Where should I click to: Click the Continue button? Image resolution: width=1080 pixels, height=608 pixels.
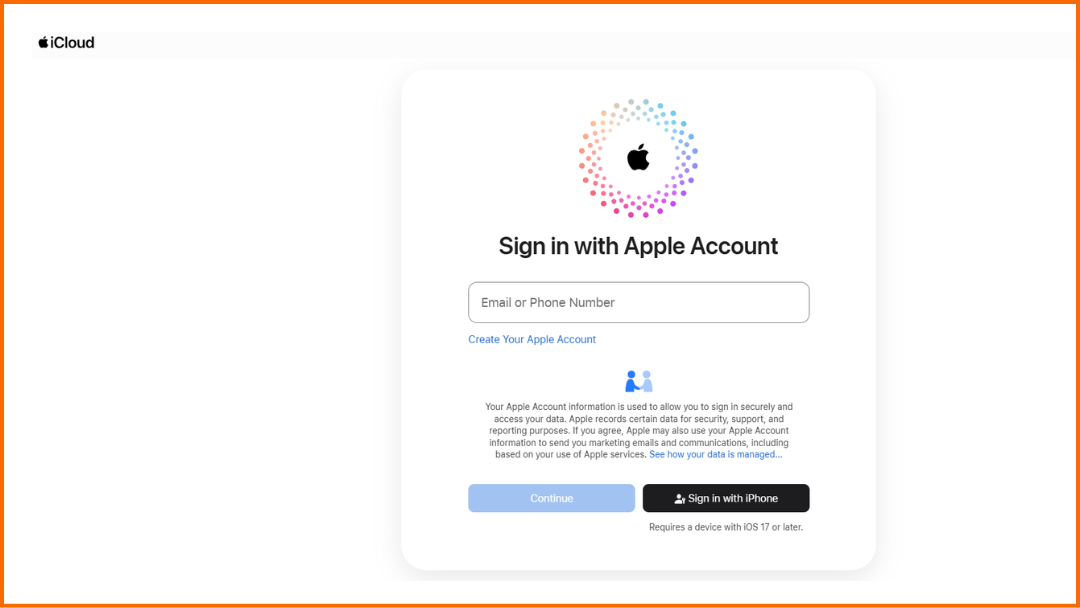(551, 498)
